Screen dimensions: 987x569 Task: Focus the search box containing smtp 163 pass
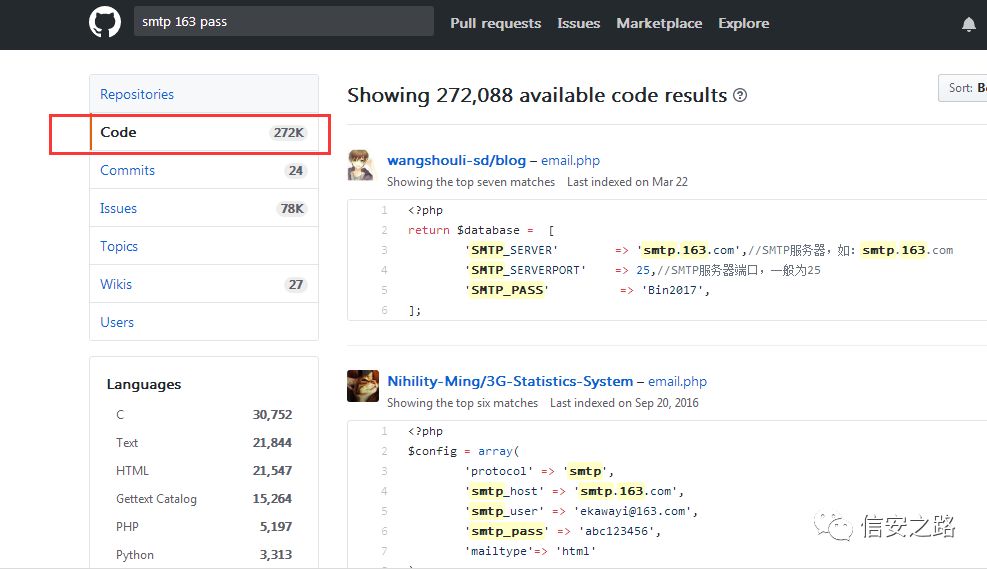[284, 21]
